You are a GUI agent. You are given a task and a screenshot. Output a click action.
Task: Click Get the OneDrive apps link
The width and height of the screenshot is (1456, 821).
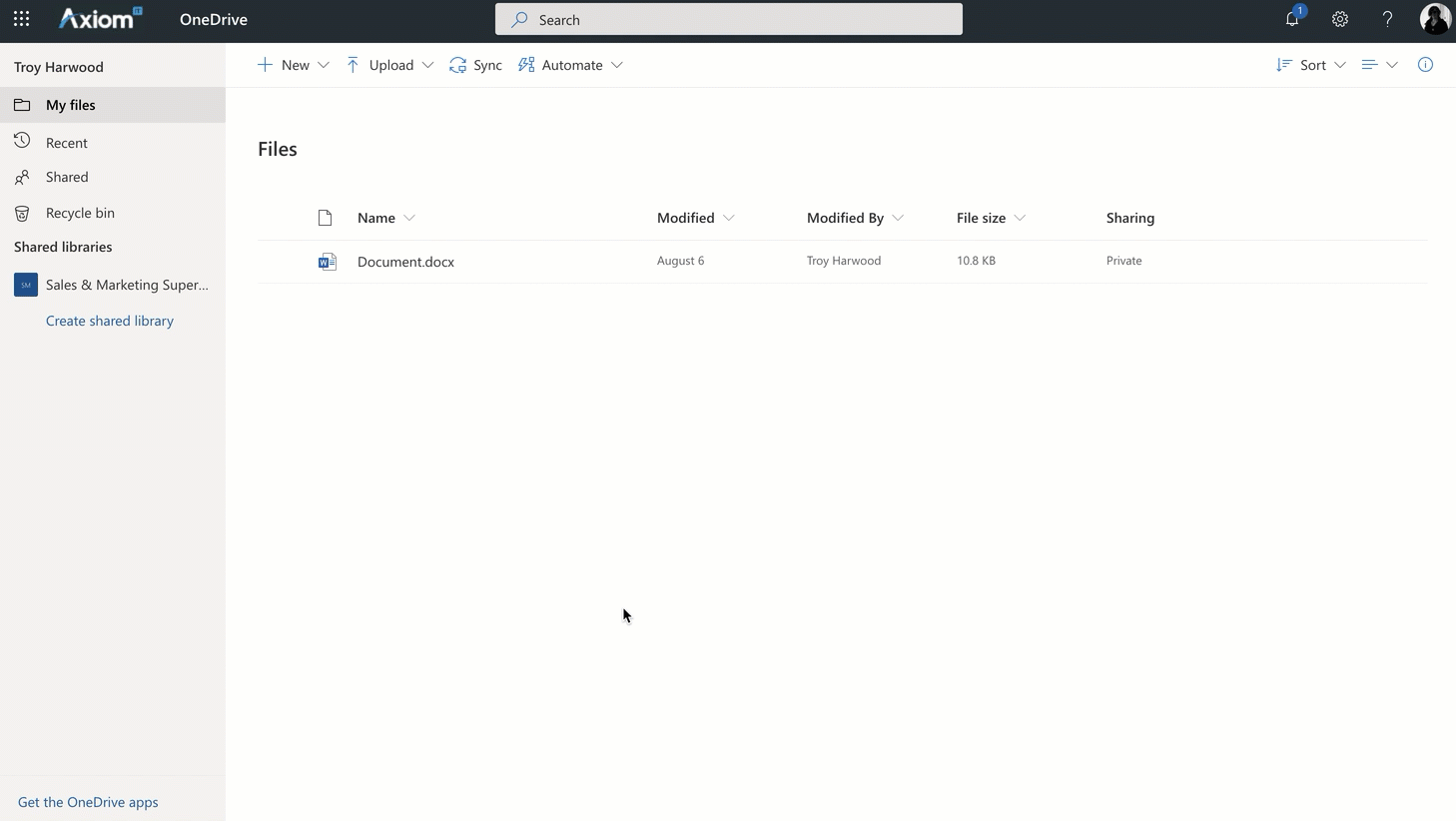point(88,802)
